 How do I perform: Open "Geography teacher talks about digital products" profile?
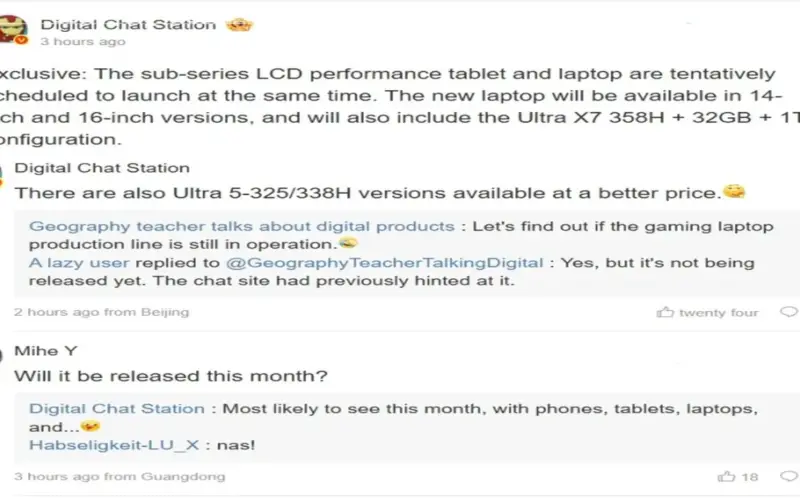click(x=241, y=227)
